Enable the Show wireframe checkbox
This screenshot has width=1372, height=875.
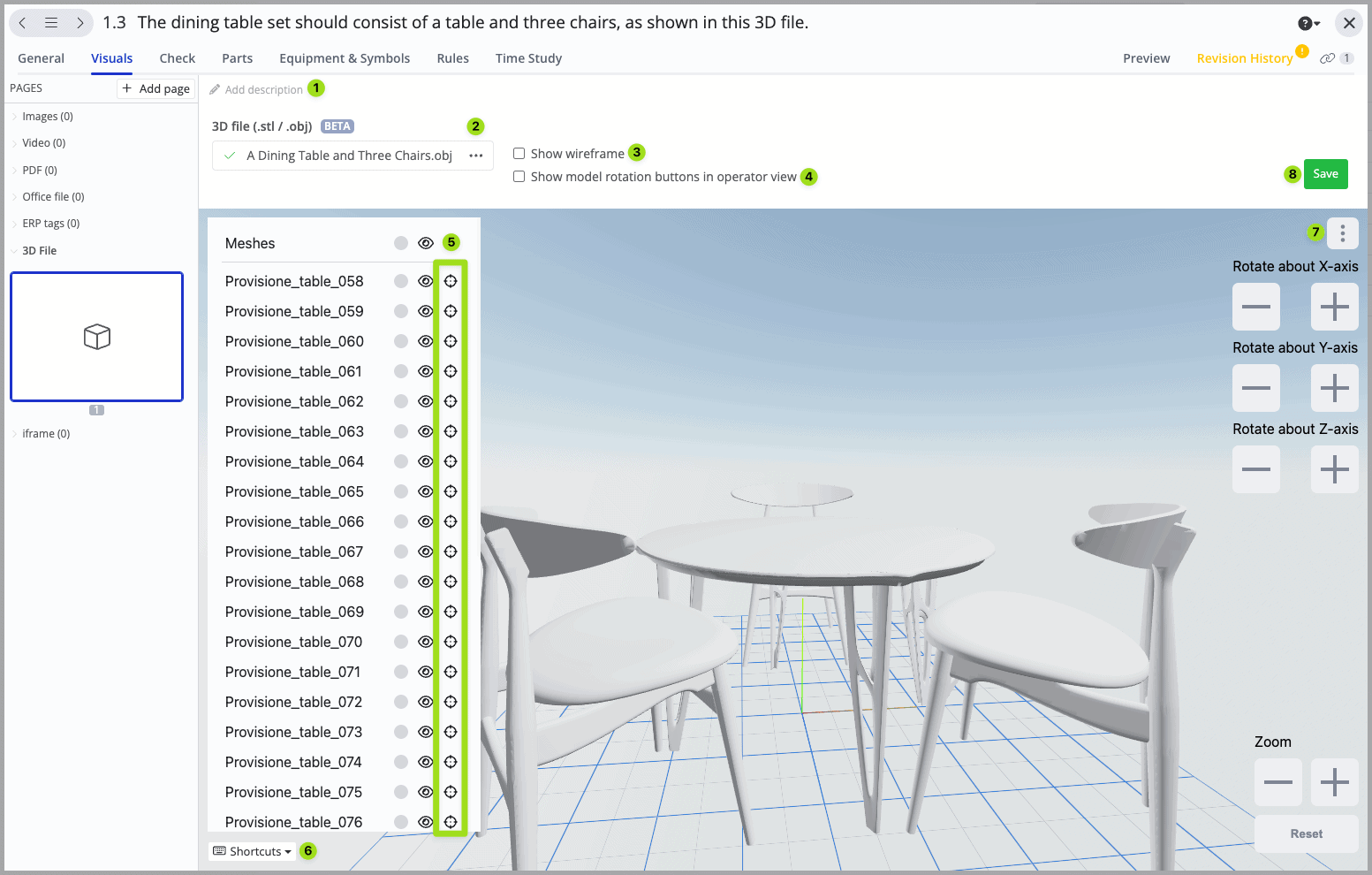[519, 153]
